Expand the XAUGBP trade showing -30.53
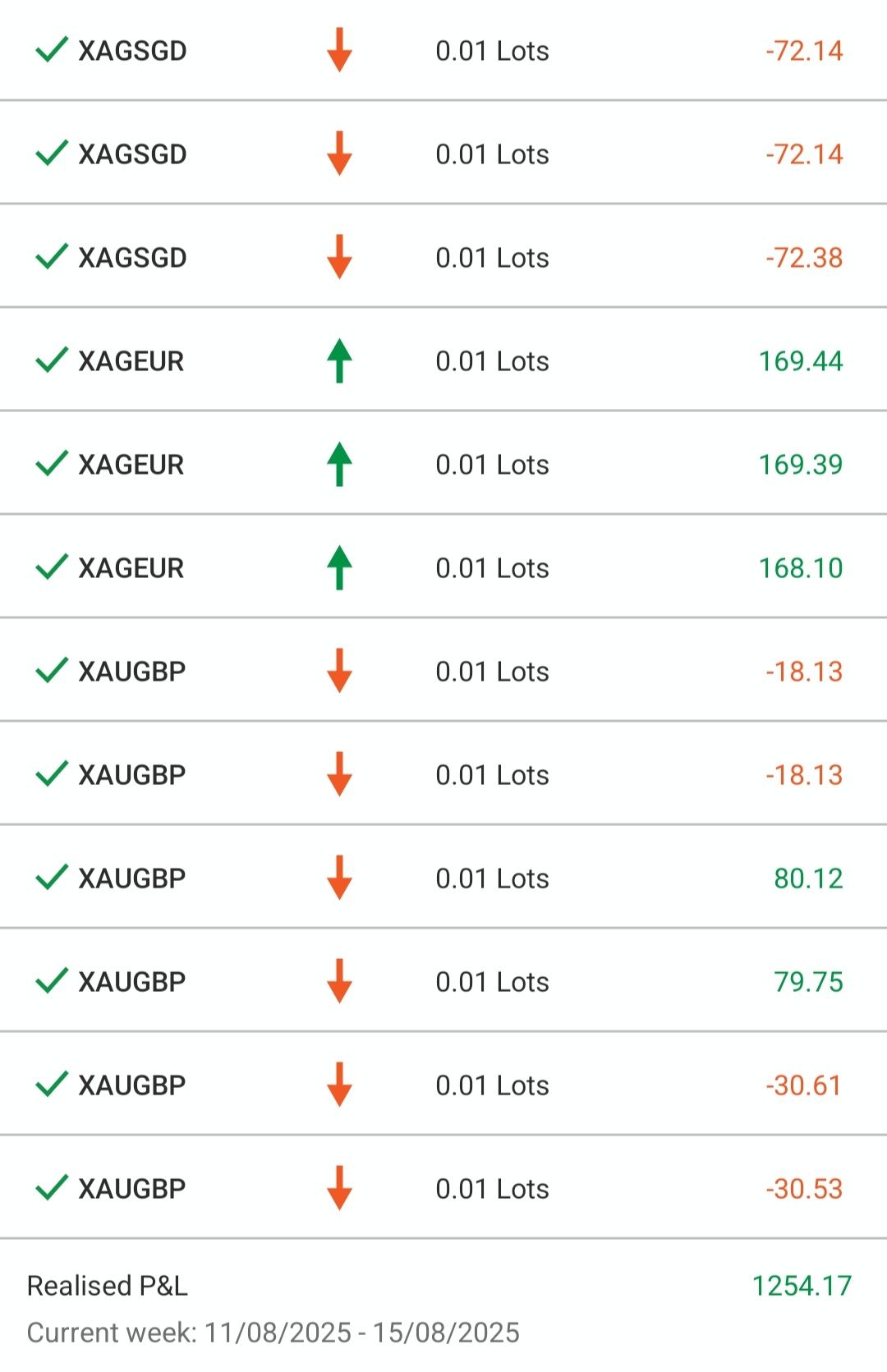Image resolution: width=887 pixels, height=1372 pixels. [x=443, y=1189]
